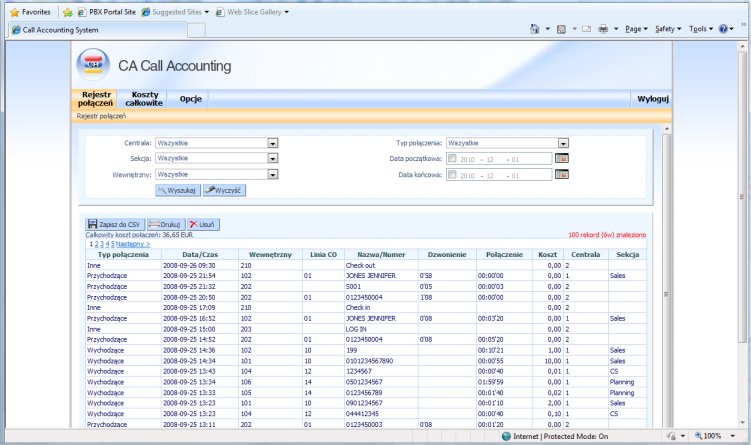Go to results page 5

[x=113, y=244]
